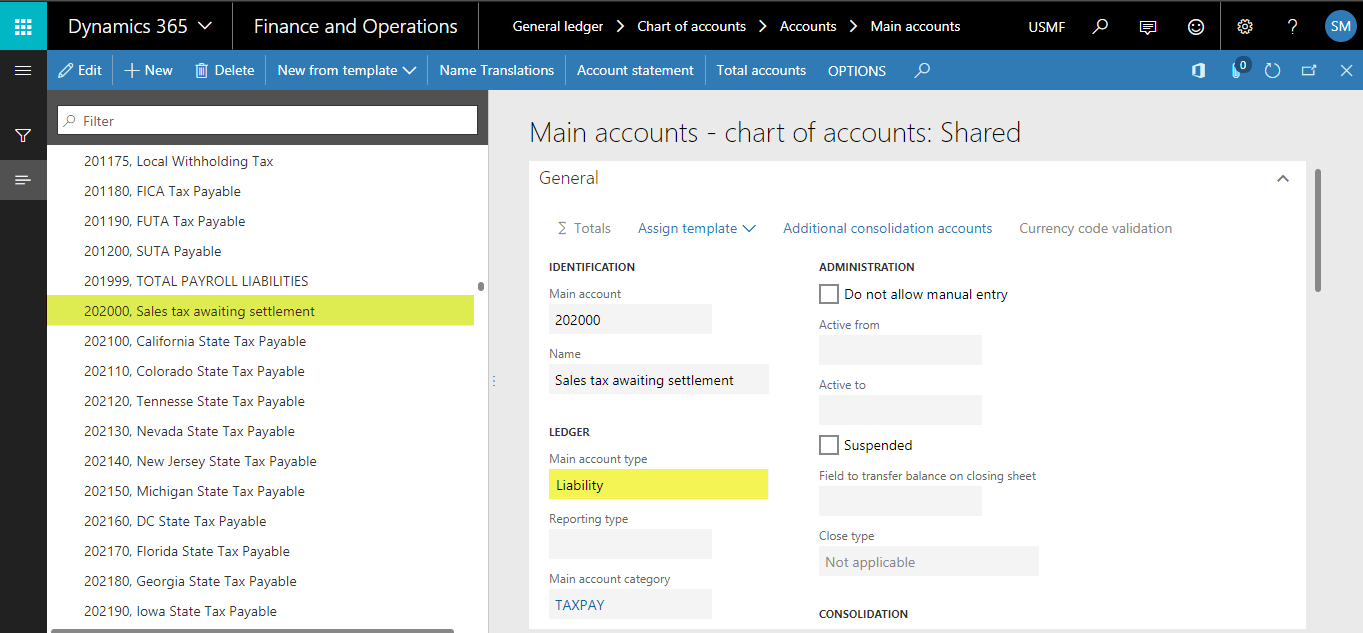Open the filter pane funnel icon
This screenshot has height=633, width=1363.
click(23, 136)
